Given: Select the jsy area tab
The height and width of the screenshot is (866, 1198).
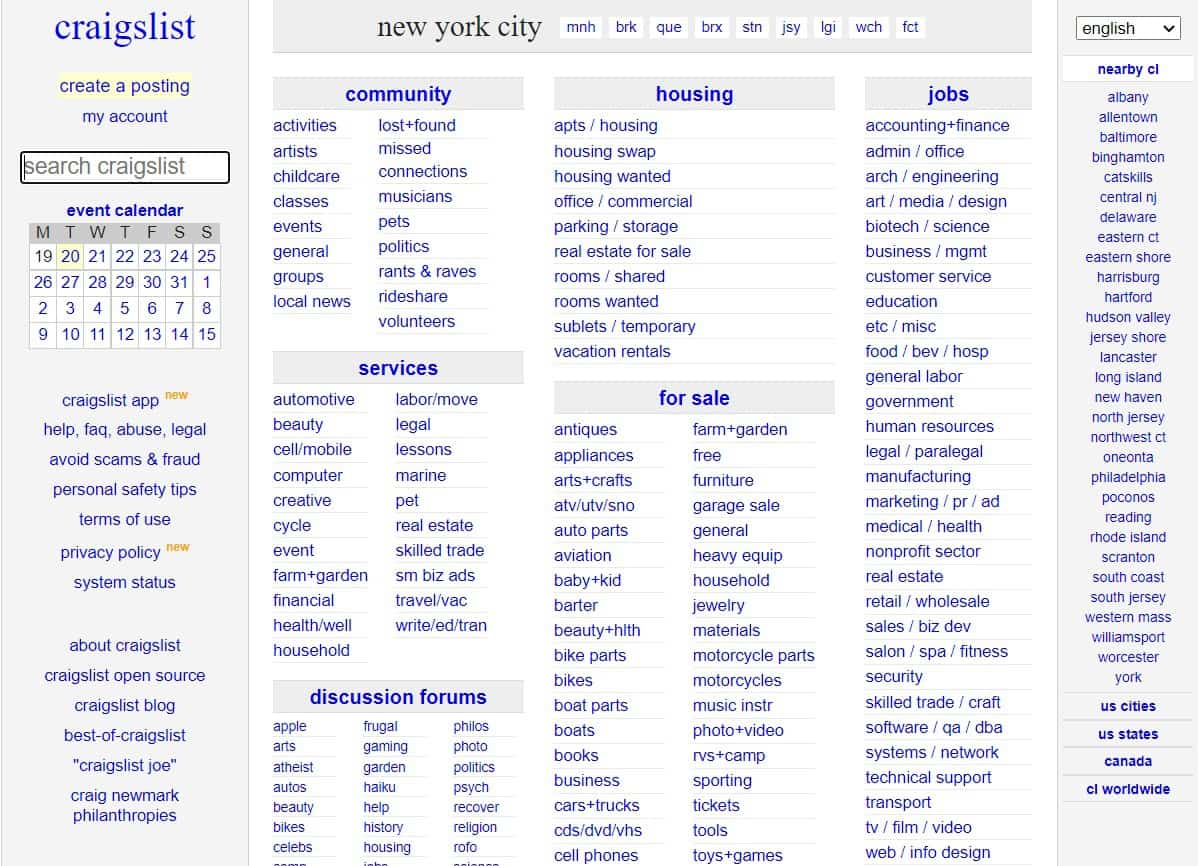Looking at the screenshot, I should (791, 27).
